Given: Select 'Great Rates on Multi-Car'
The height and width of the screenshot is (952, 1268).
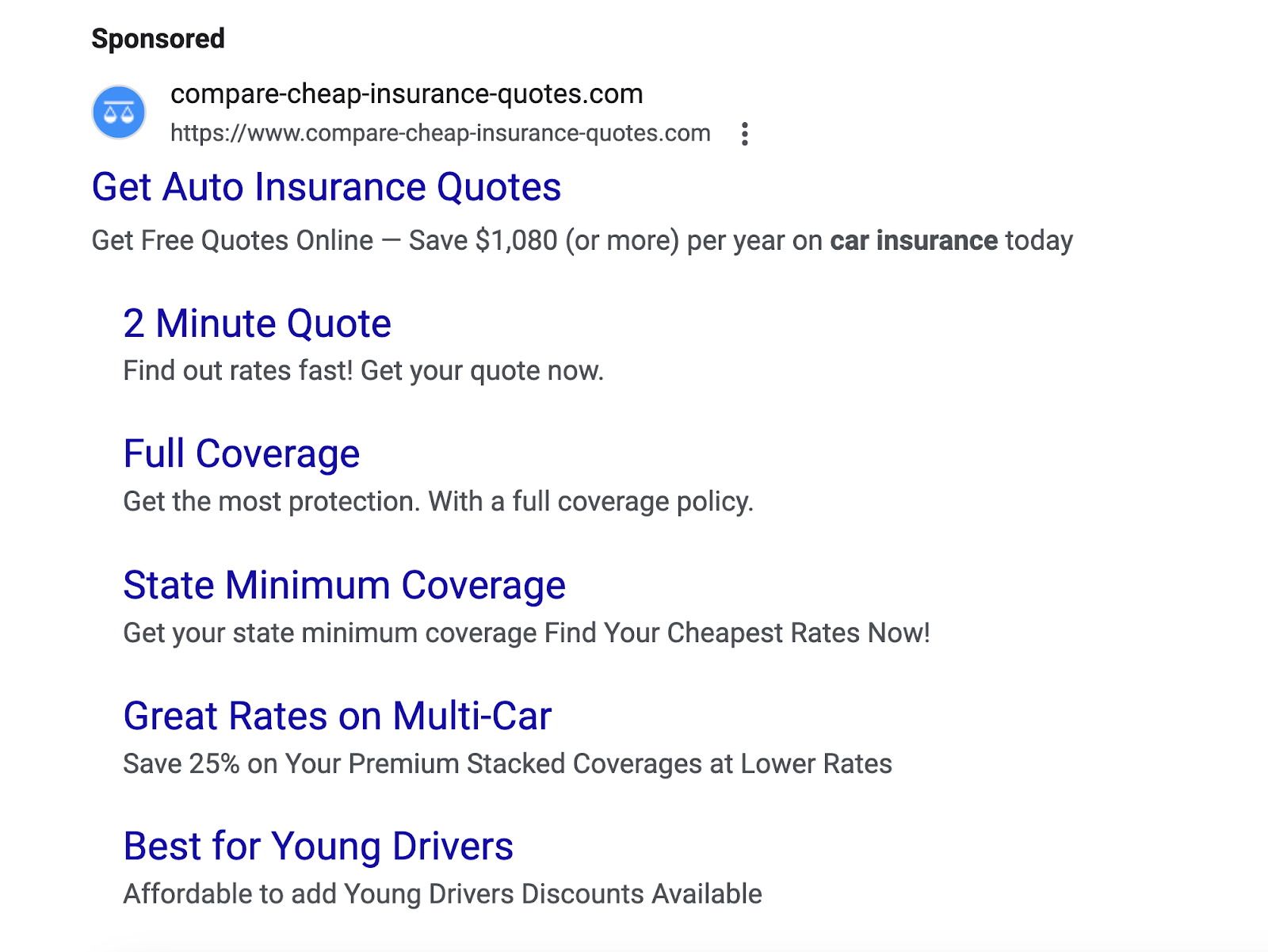Looking at the screenshot, I should 337,716.
